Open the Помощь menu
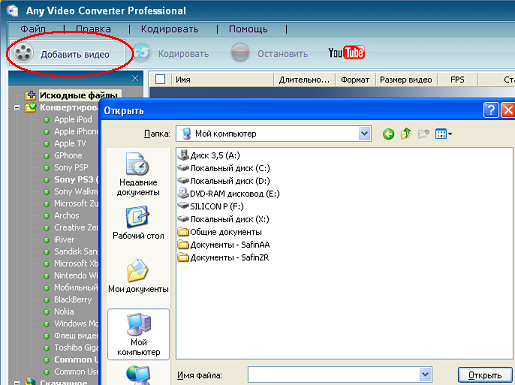 pos(248,29)
